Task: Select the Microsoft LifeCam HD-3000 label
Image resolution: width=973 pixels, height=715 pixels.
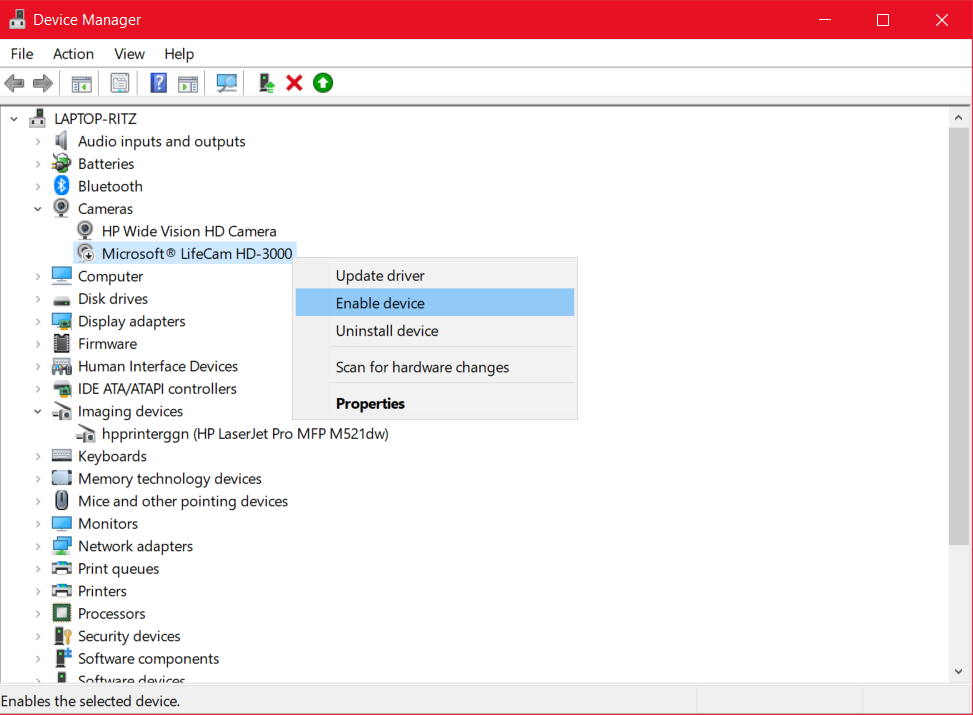Action: pos(197,253)
